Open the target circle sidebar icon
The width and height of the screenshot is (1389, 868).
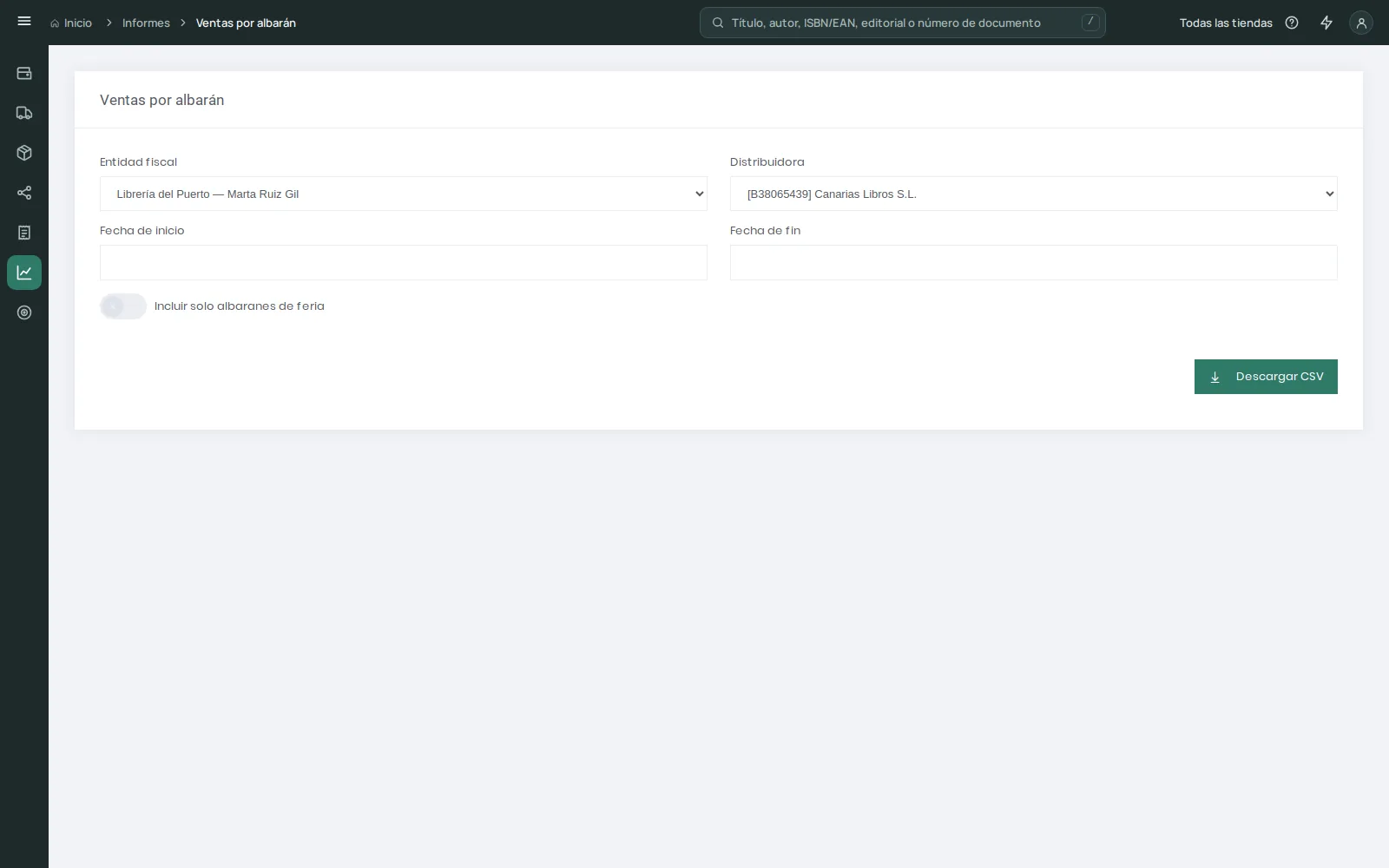point(24,312)
